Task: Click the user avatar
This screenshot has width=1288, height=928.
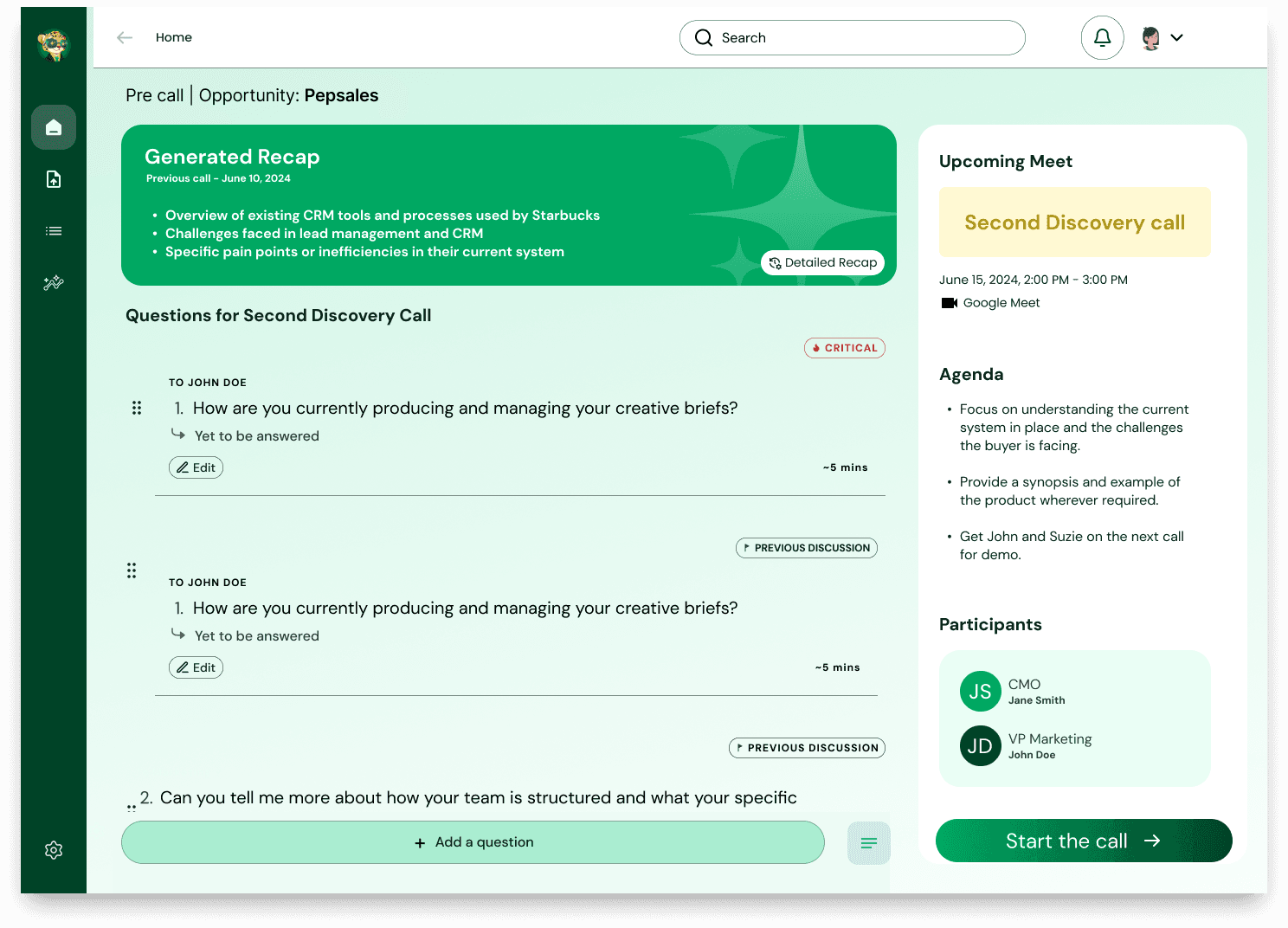Action: [x=1150, y=38]
